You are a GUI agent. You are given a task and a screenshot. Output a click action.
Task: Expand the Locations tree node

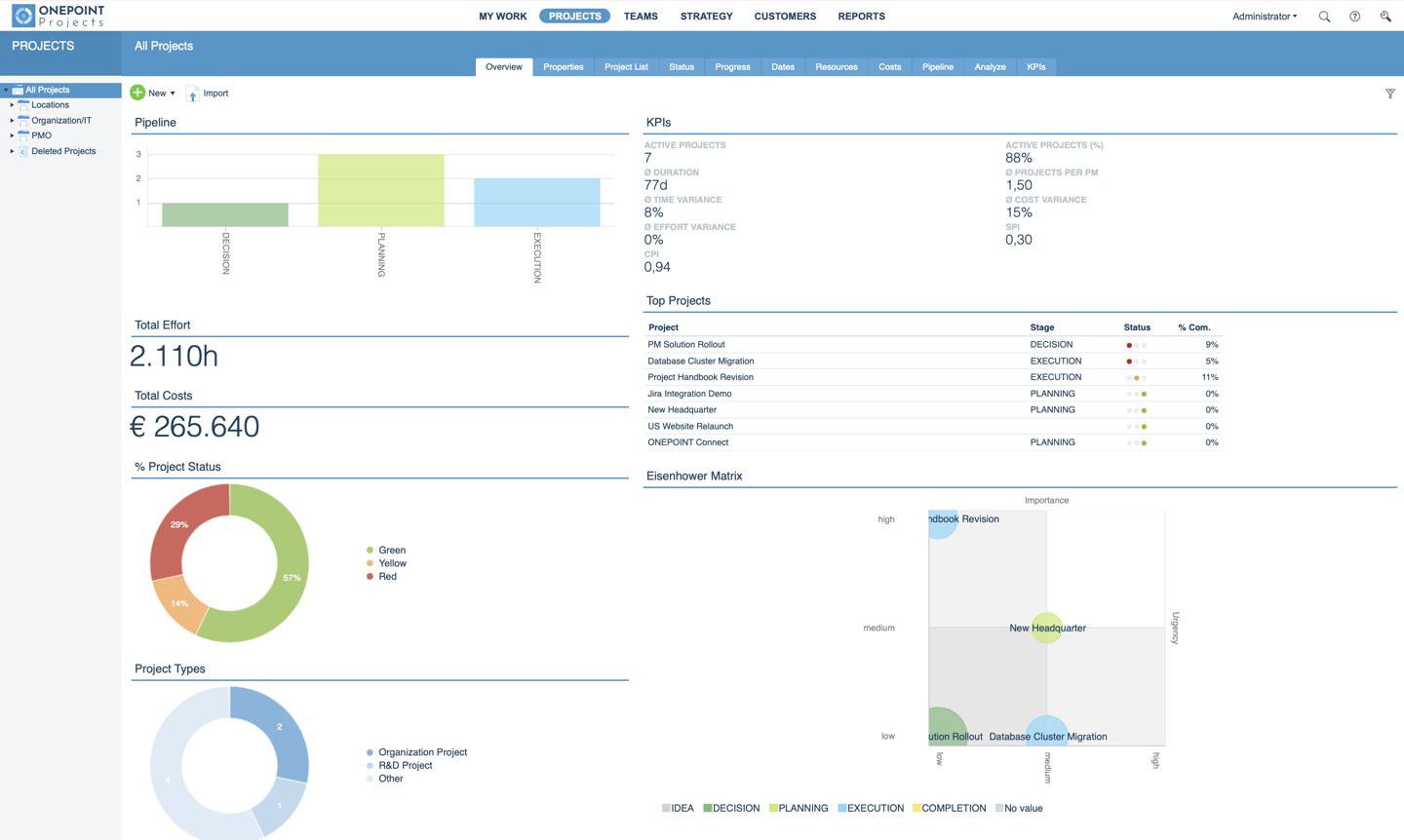[12, 105]
